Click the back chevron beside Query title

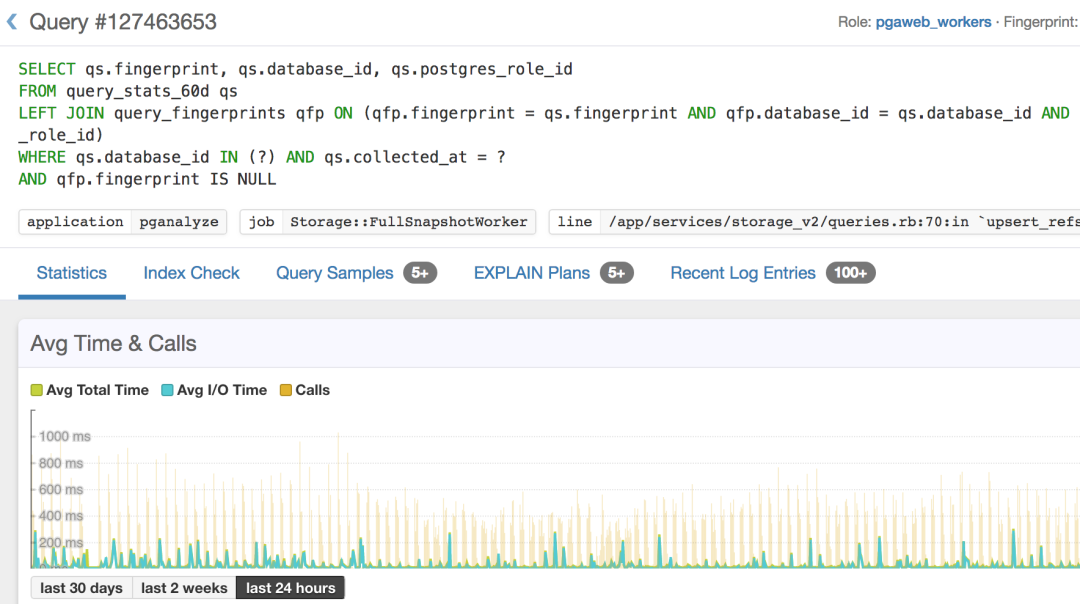click(12, 21)
